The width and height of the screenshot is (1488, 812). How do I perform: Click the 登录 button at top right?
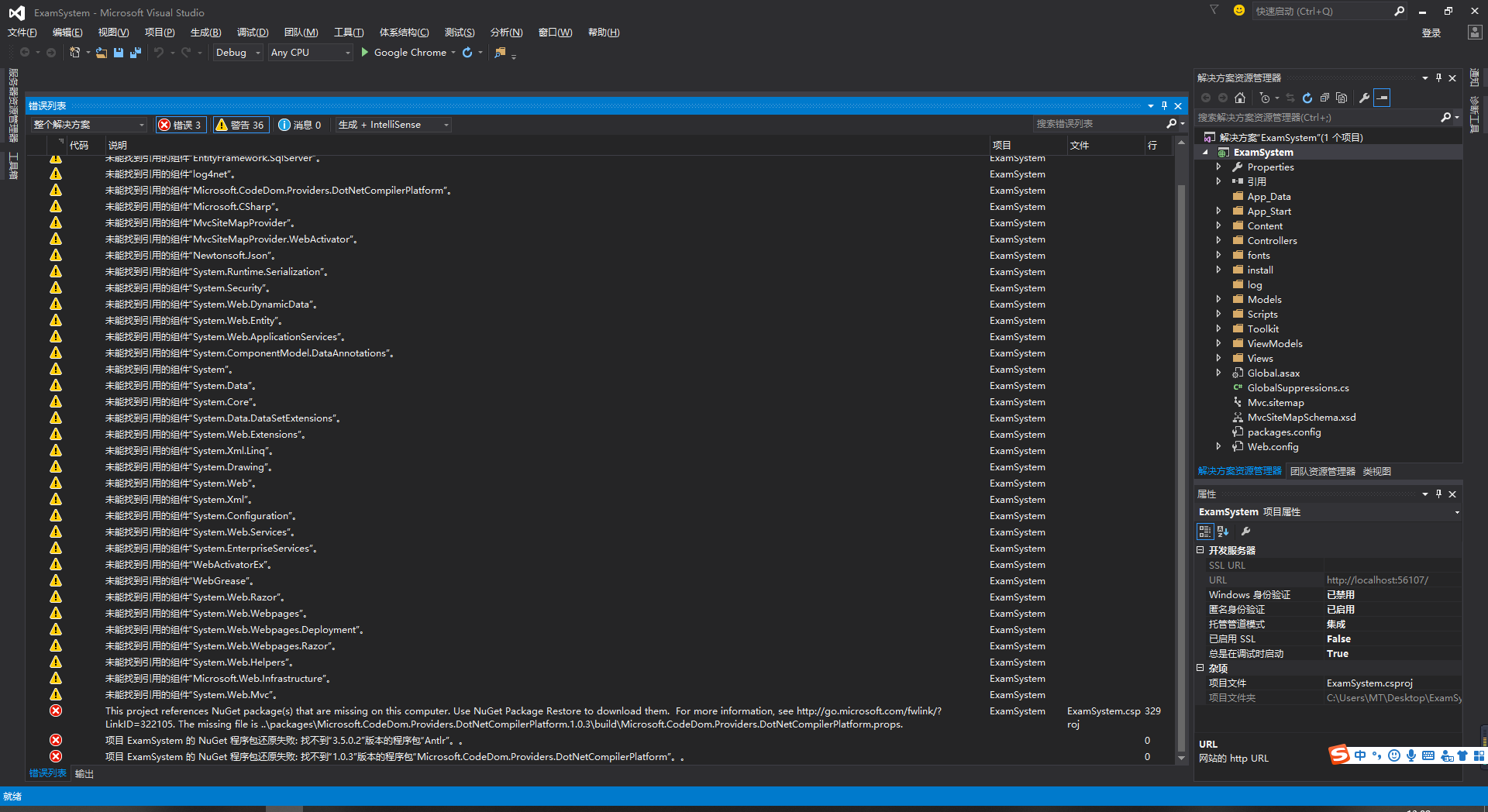click(x=1431, y=33)
